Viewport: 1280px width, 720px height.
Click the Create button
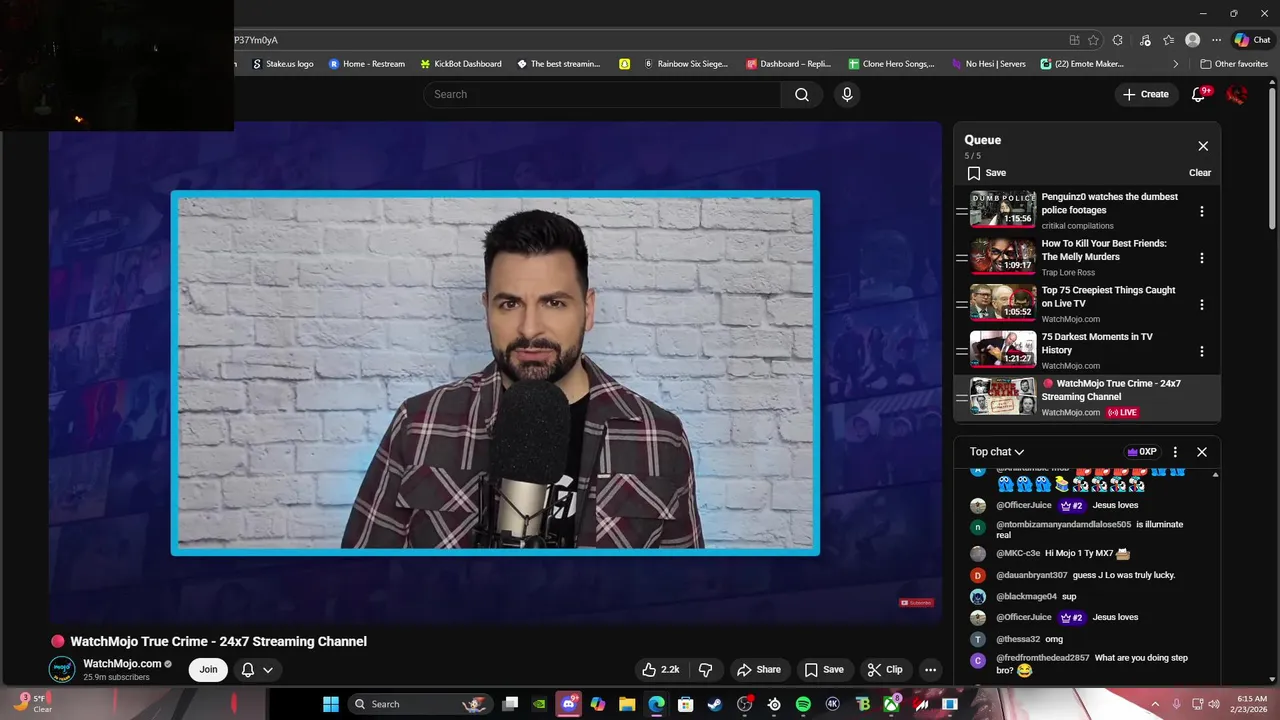(x=1145, y=94)
